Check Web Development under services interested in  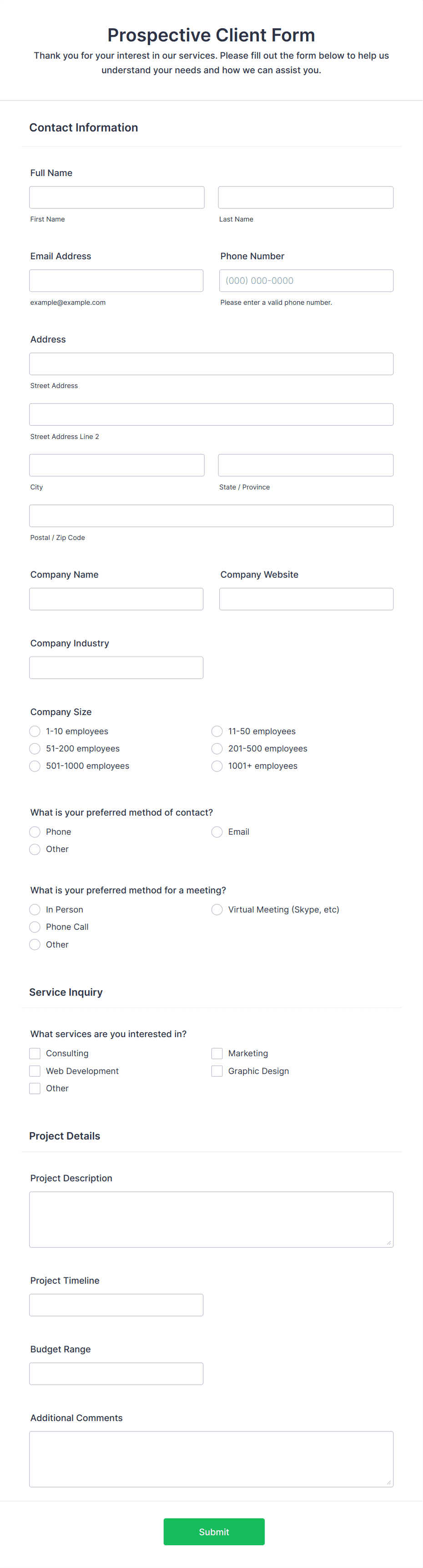pos(35,1071)
